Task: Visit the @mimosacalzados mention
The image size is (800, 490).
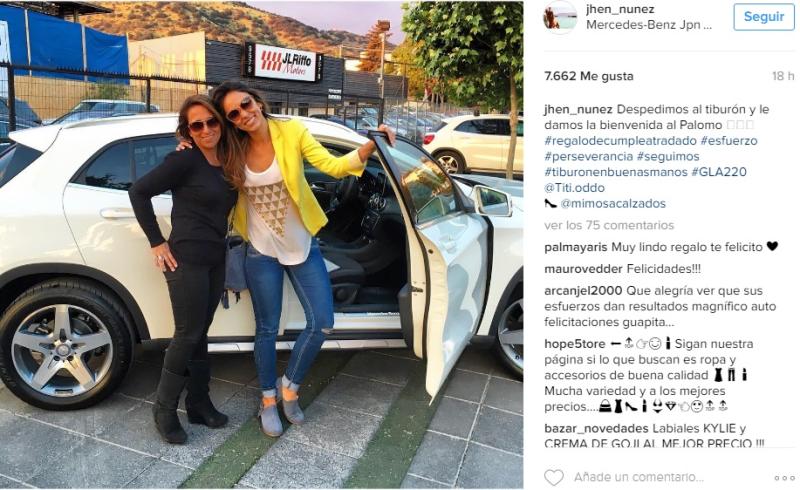Action: 613,204
